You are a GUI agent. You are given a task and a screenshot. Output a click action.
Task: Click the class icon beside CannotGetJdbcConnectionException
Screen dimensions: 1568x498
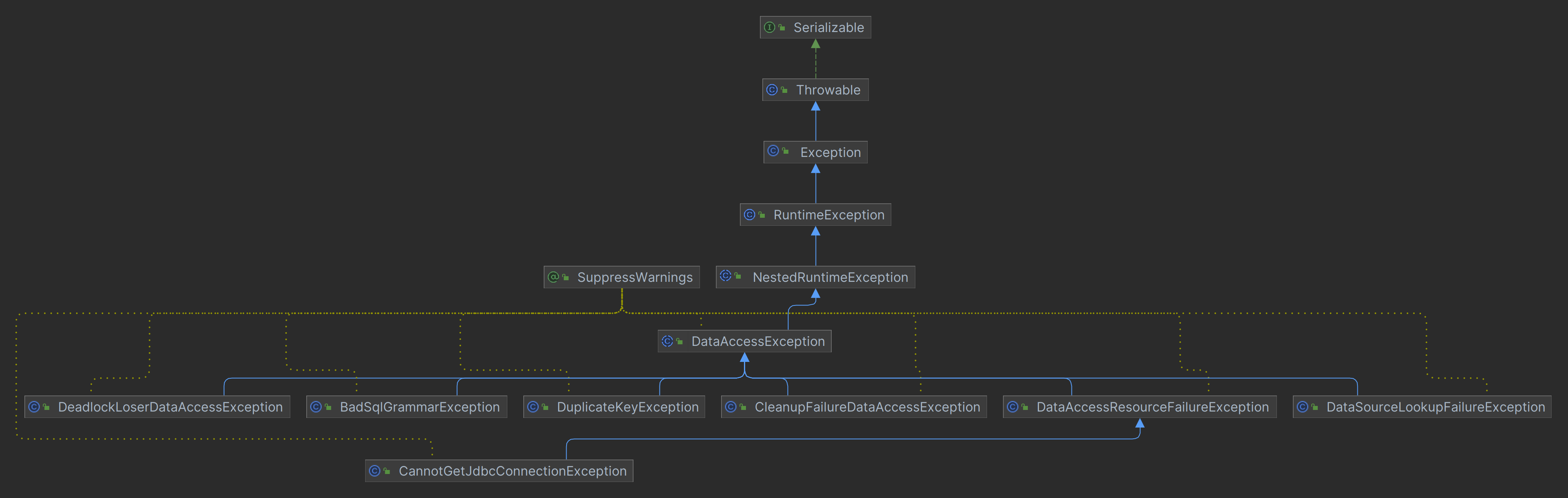375,471
